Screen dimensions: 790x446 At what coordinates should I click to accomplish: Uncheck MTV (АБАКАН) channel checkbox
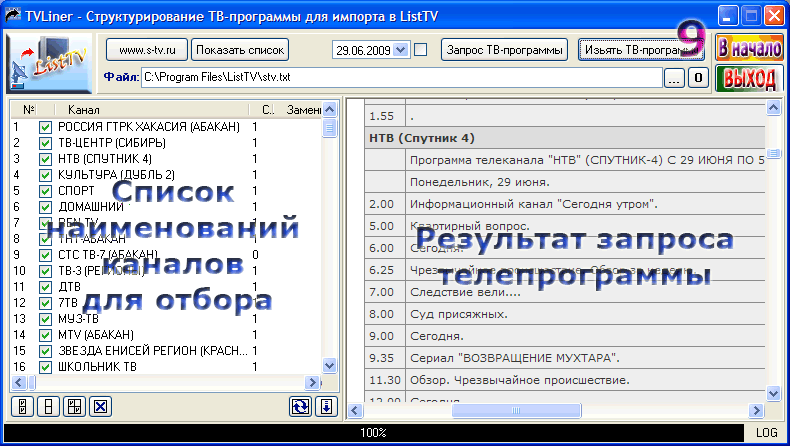[x=45, y=335]
